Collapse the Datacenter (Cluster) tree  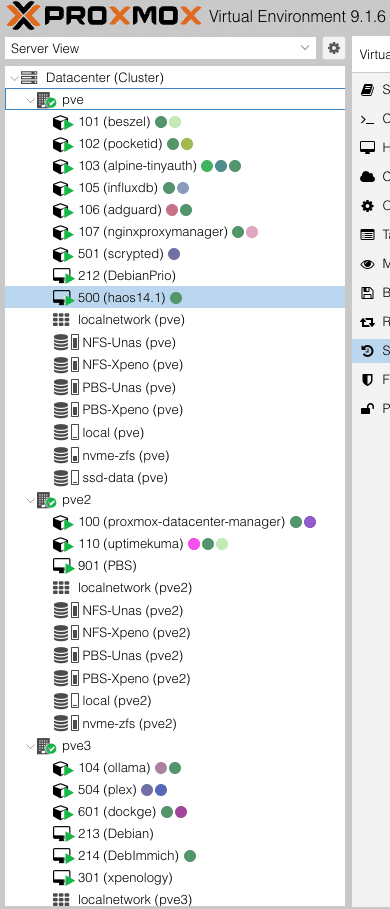coord(14,77)
